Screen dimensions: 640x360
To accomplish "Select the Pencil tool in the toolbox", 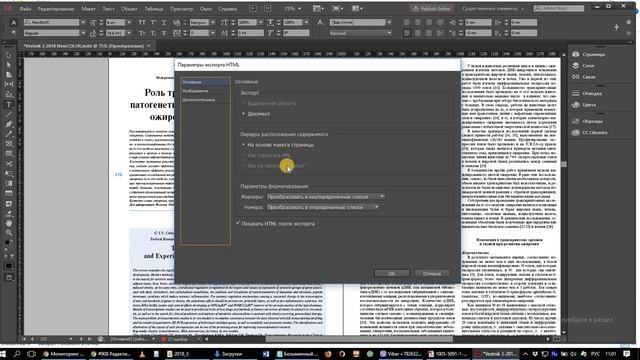I will pyautogui.click(x=9, y=134).
